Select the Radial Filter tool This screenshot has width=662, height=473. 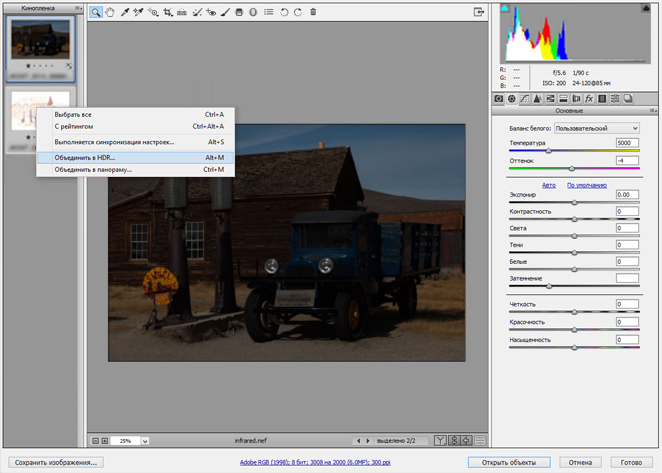[x=253, y=12]
